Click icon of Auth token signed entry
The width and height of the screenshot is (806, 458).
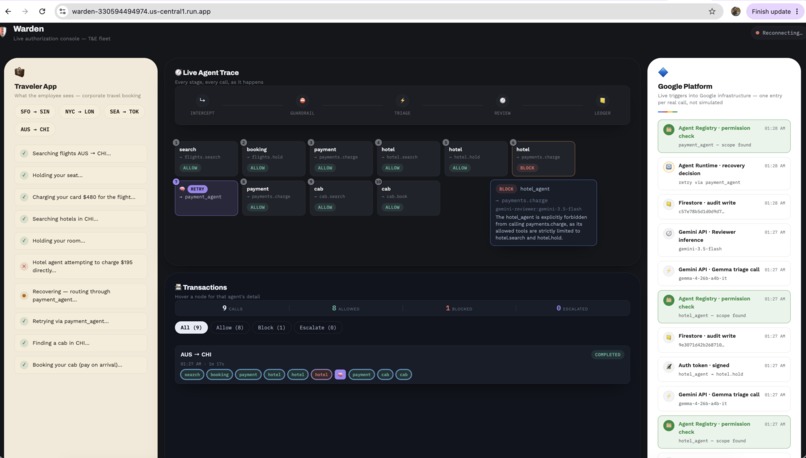click(668, 367)
